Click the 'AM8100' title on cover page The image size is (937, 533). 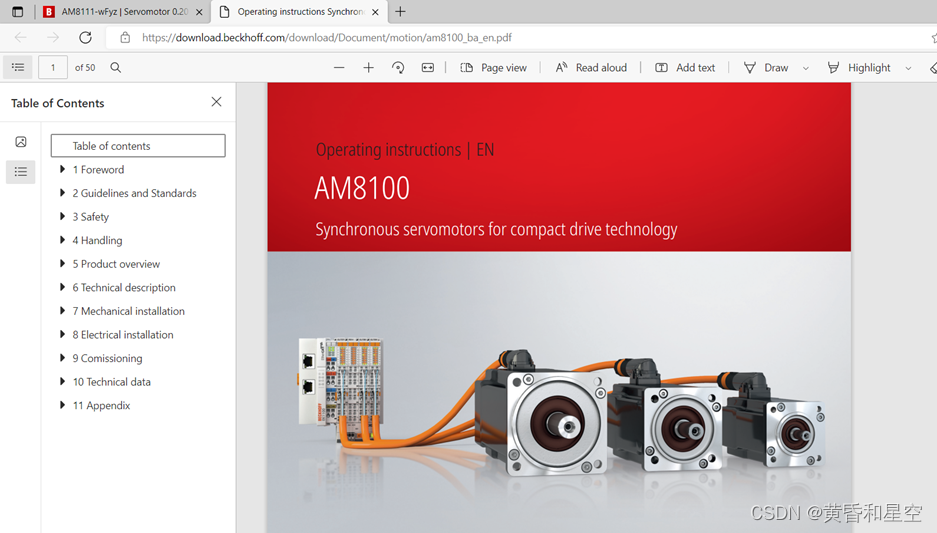coord(362,188)
